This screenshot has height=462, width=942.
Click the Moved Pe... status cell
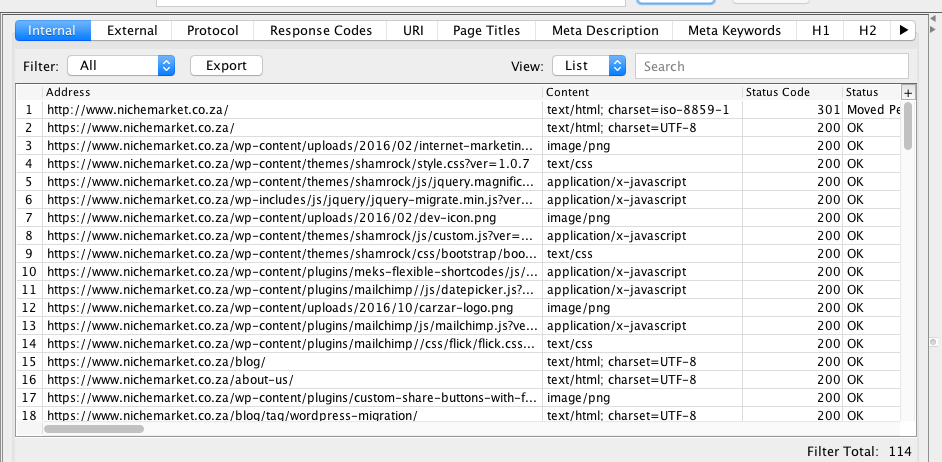(x=872, y=110)
